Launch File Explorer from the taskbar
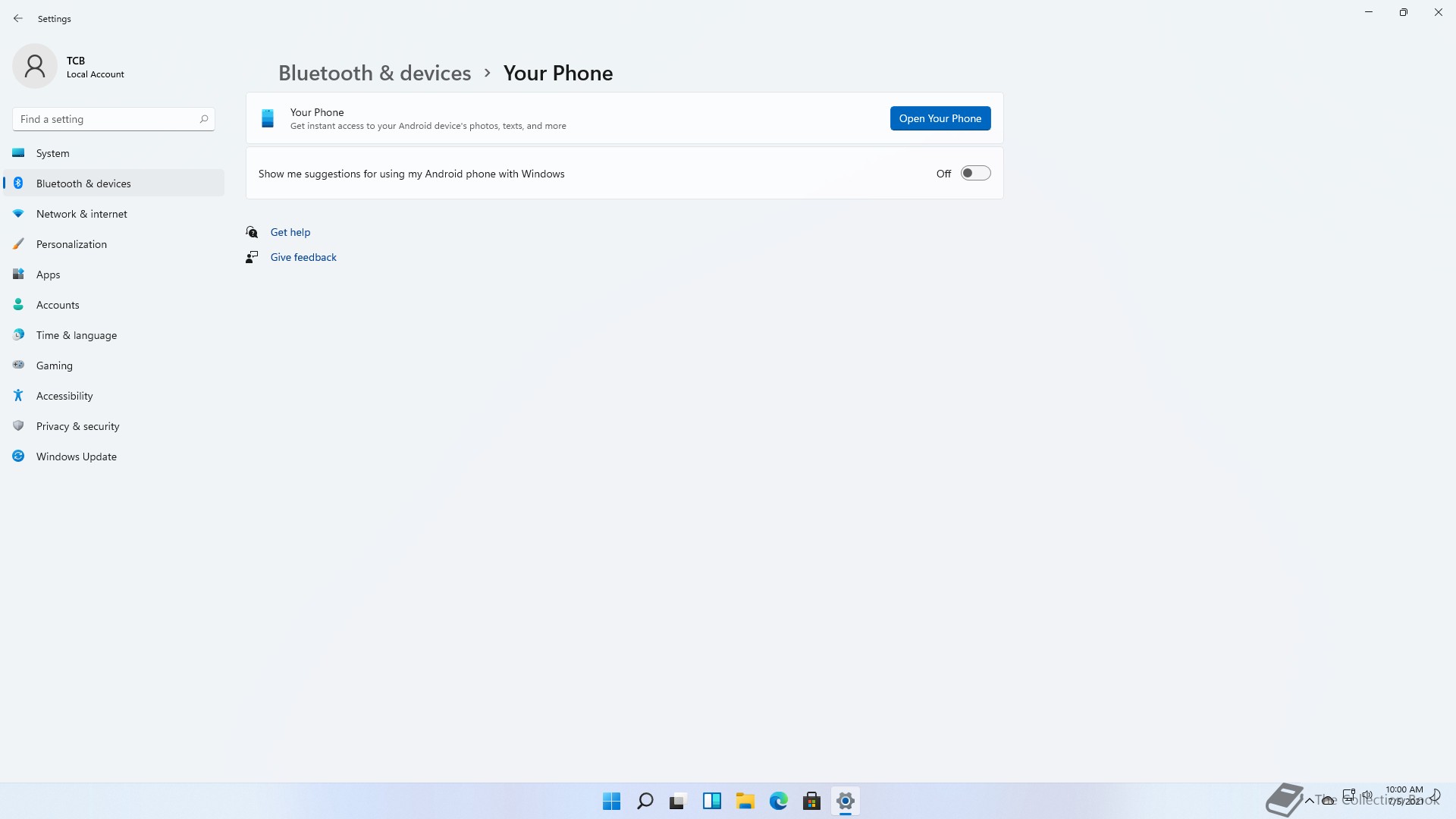 tap(745, 801)
